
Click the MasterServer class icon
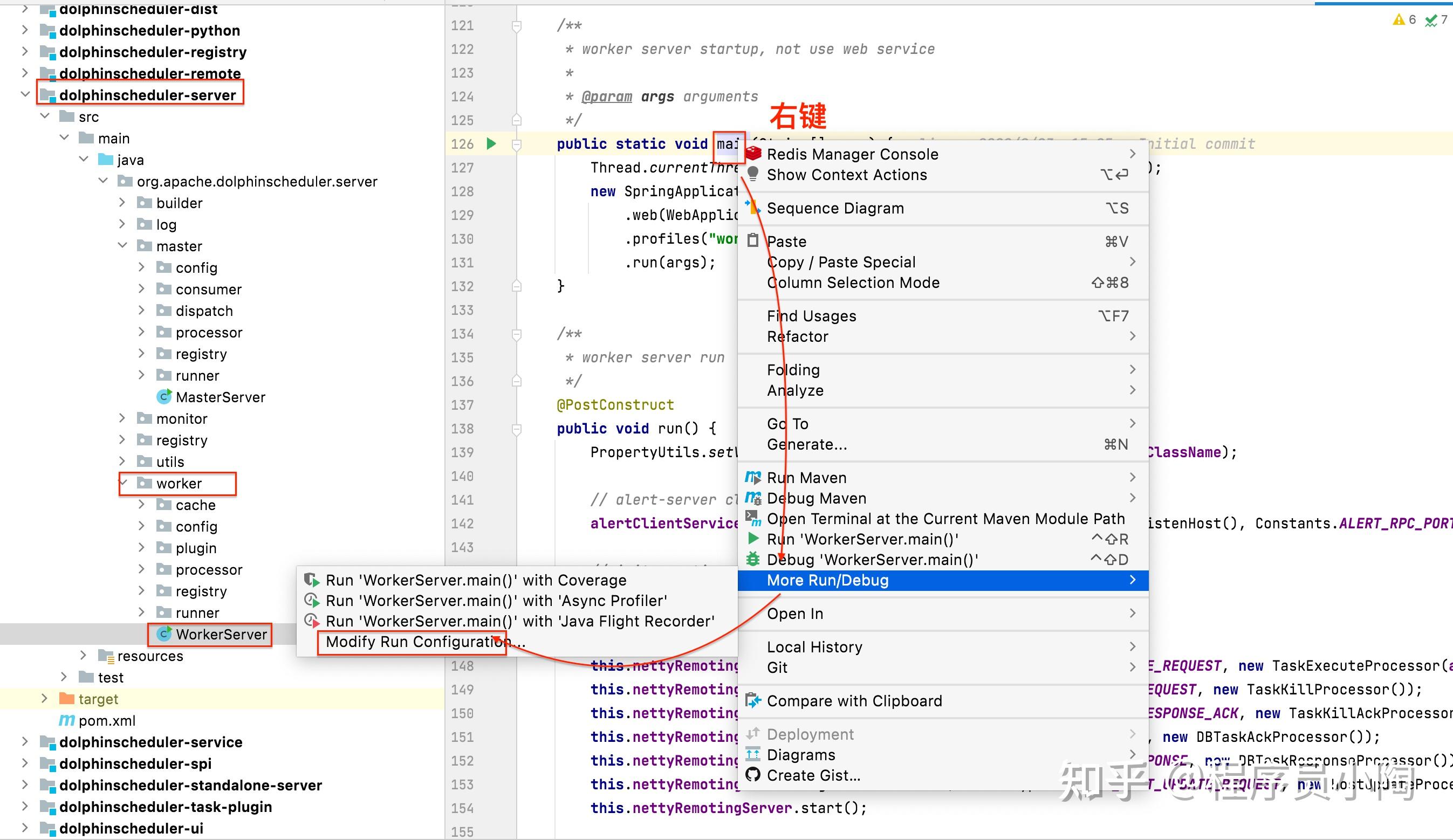(x=165, y=397)
